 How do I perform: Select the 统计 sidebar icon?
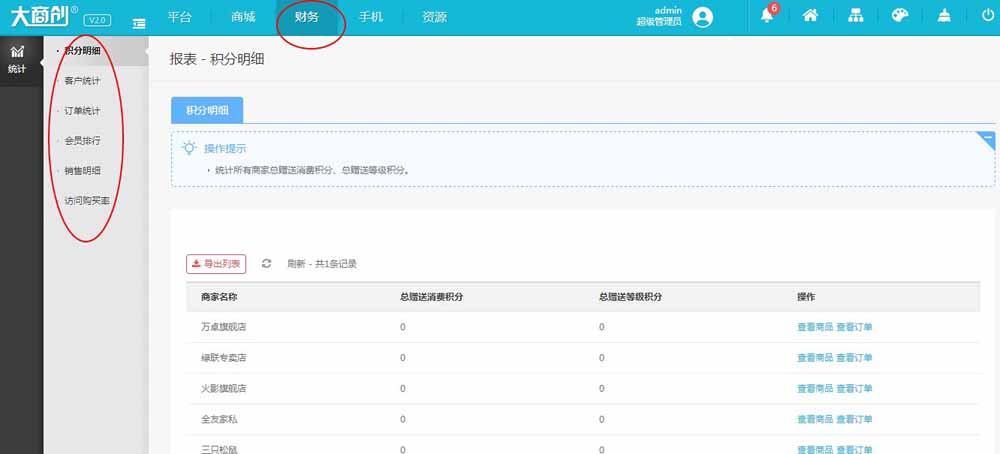[18, 59]
